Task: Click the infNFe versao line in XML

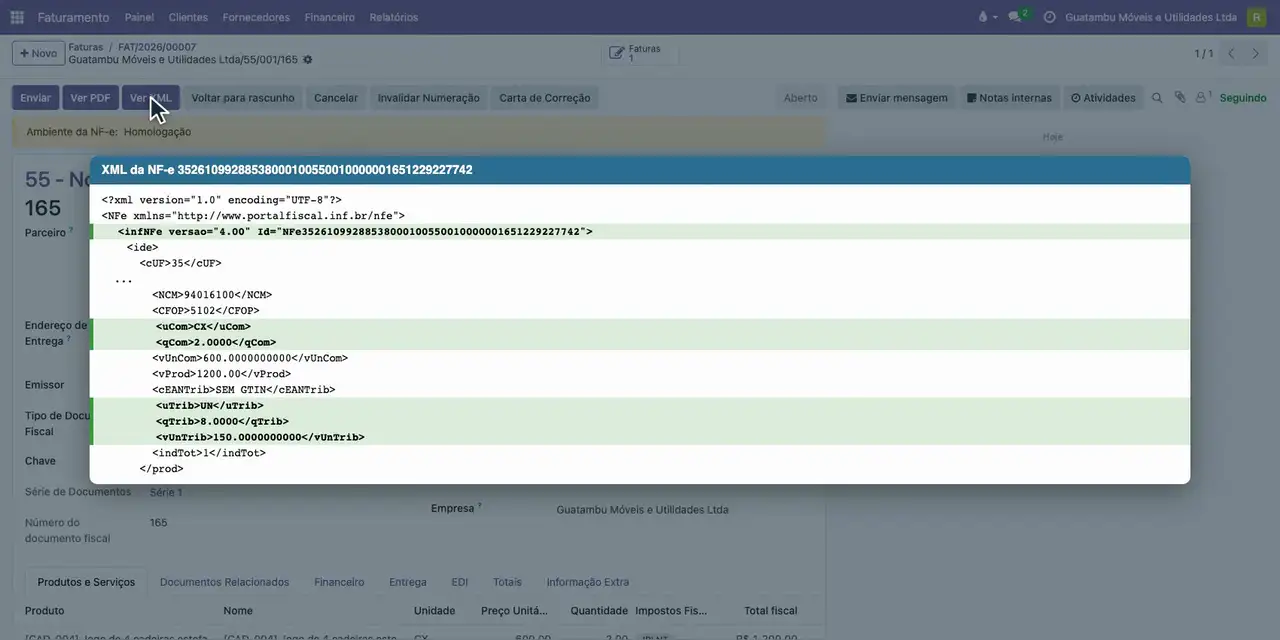Action: point(640,232)
